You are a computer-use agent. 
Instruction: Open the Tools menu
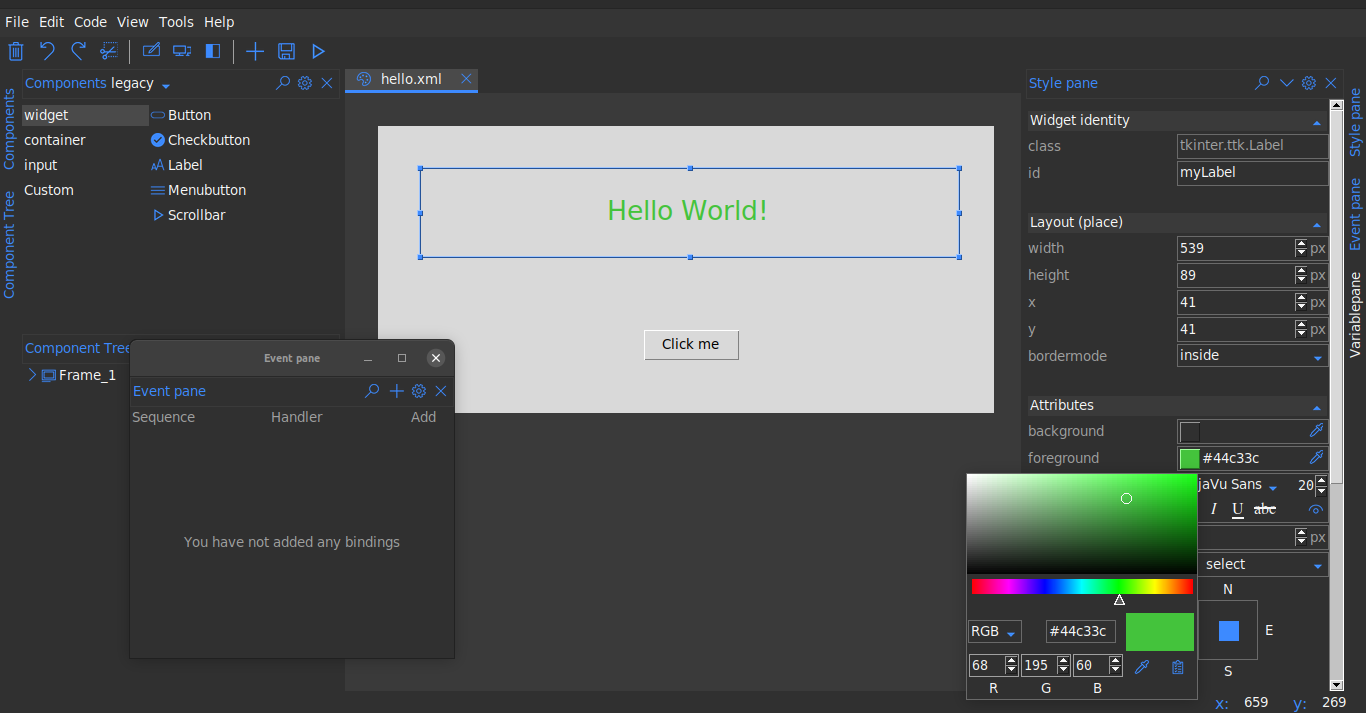coord(176,22)
